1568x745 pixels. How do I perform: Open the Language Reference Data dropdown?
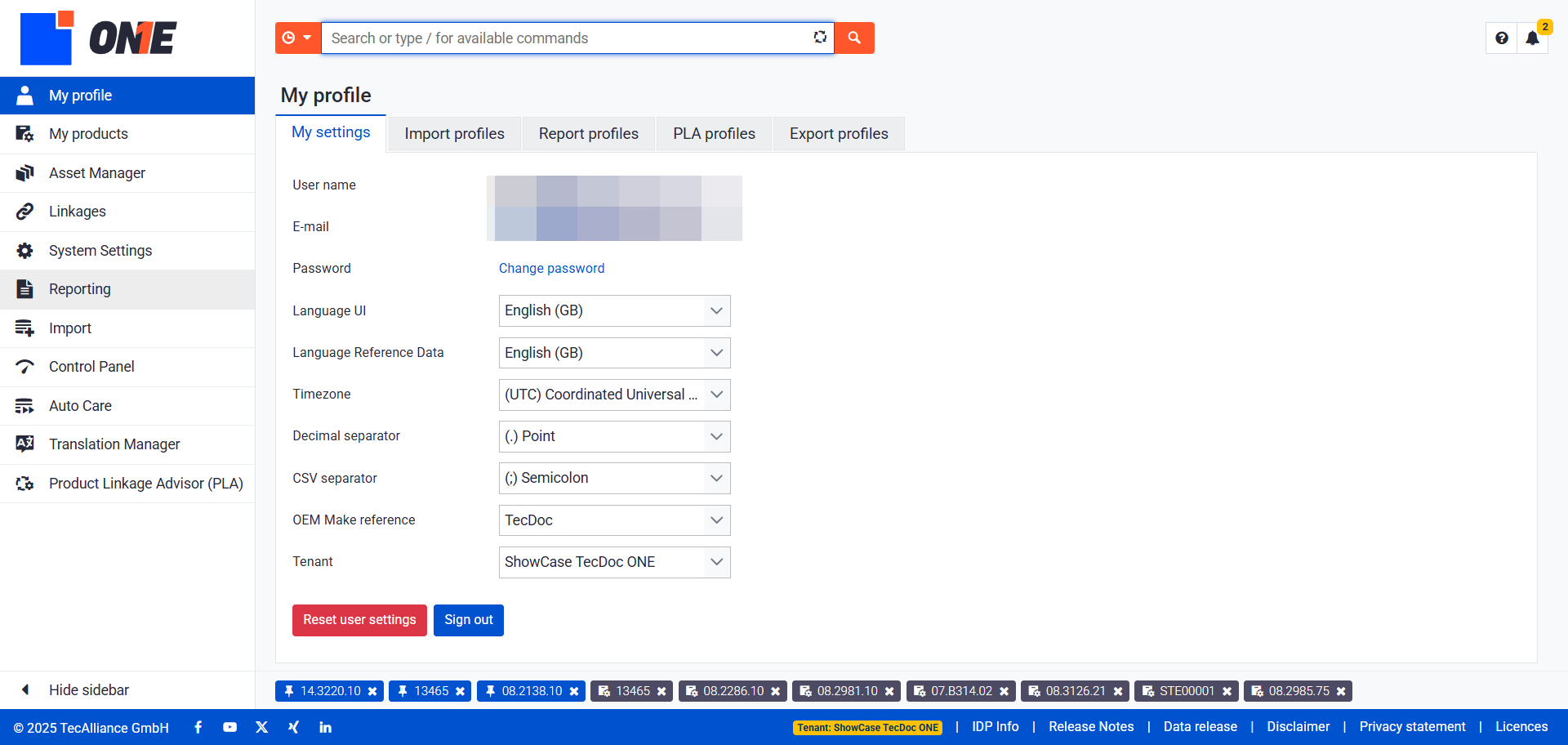[615, 353]
